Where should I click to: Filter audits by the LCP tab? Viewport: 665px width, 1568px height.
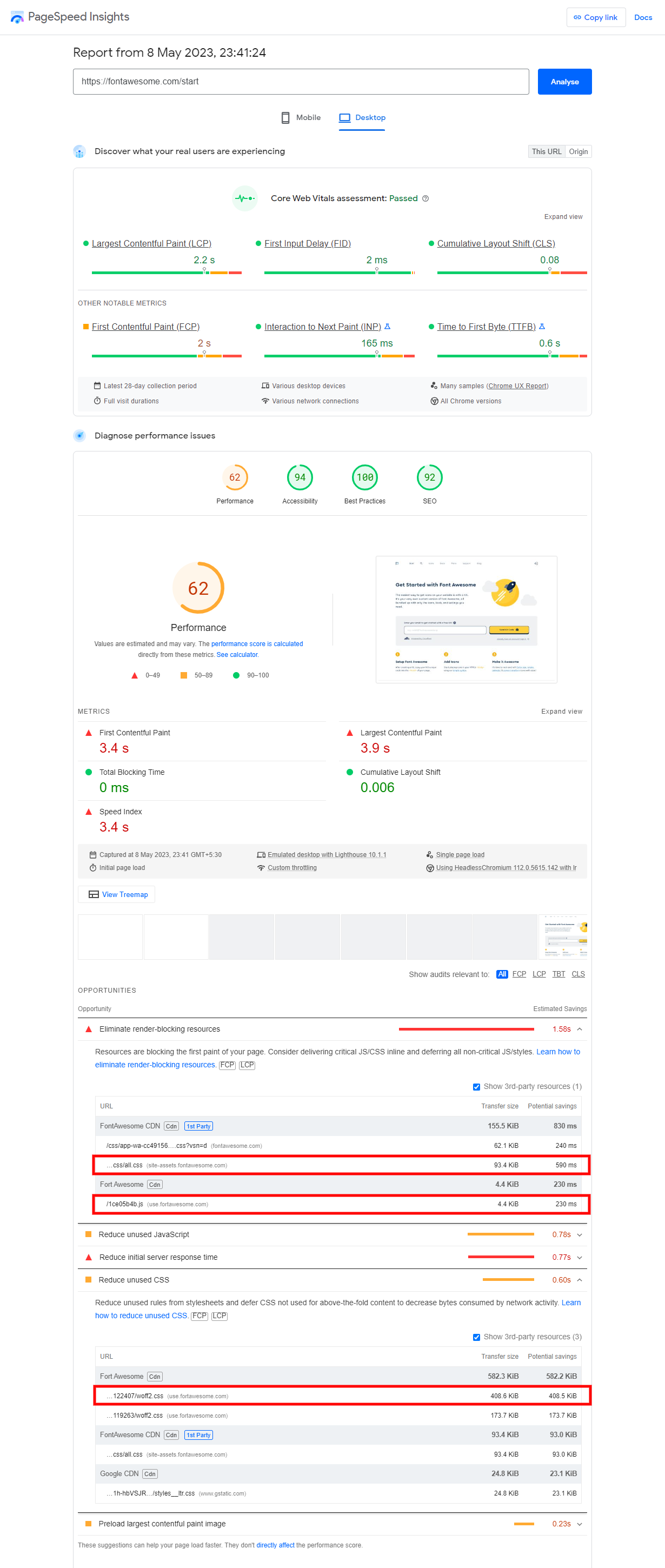pos(539,974)
